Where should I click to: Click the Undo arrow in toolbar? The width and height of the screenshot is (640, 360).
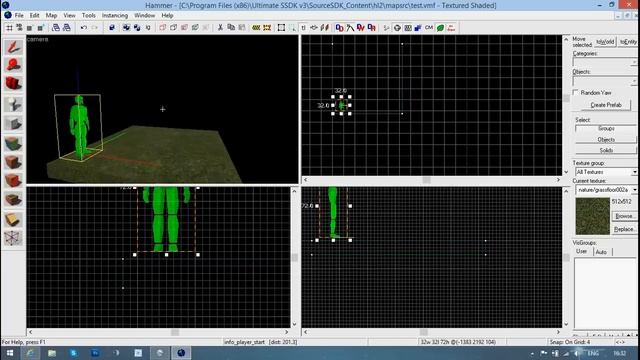point(84,28)
